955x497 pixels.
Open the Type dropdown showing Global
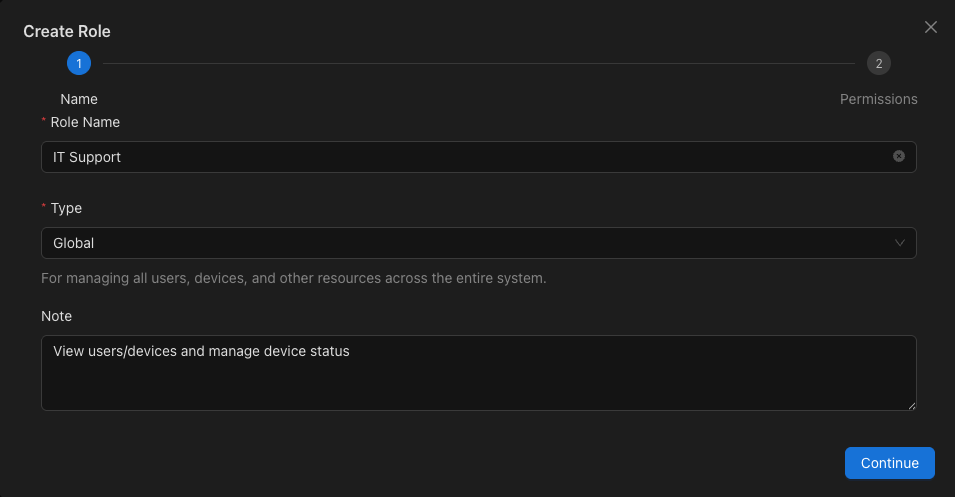click(479, 243)
